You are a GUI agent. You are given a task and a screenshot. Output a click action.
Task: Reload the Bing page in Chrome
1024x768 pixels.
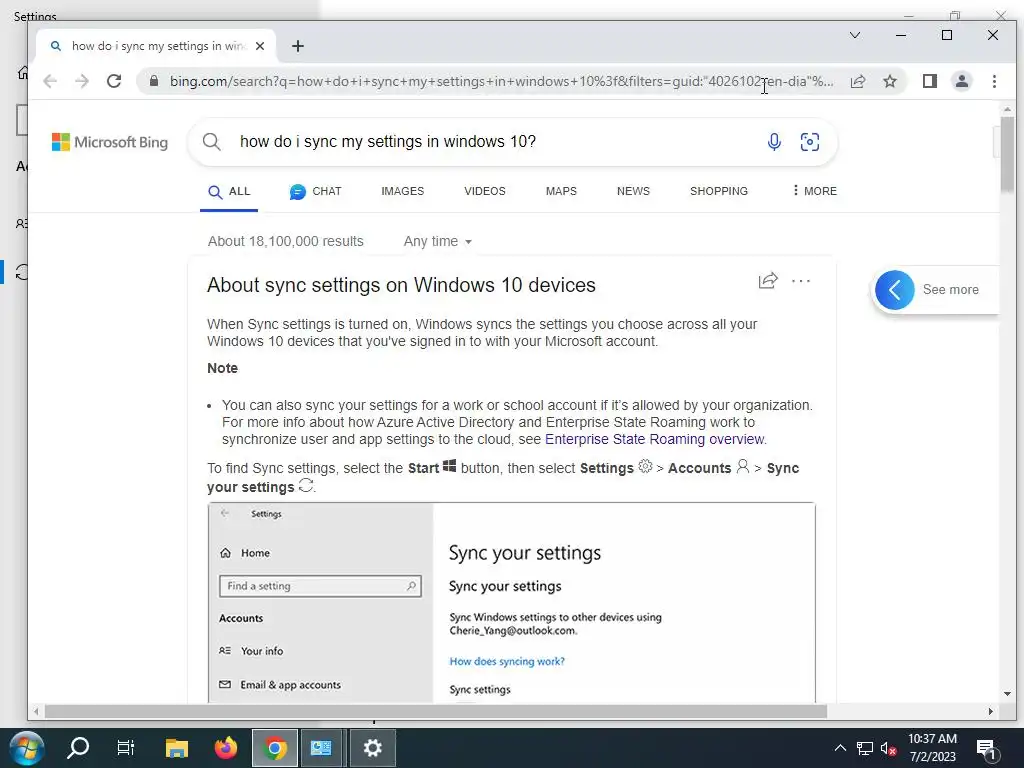point(114,81)
